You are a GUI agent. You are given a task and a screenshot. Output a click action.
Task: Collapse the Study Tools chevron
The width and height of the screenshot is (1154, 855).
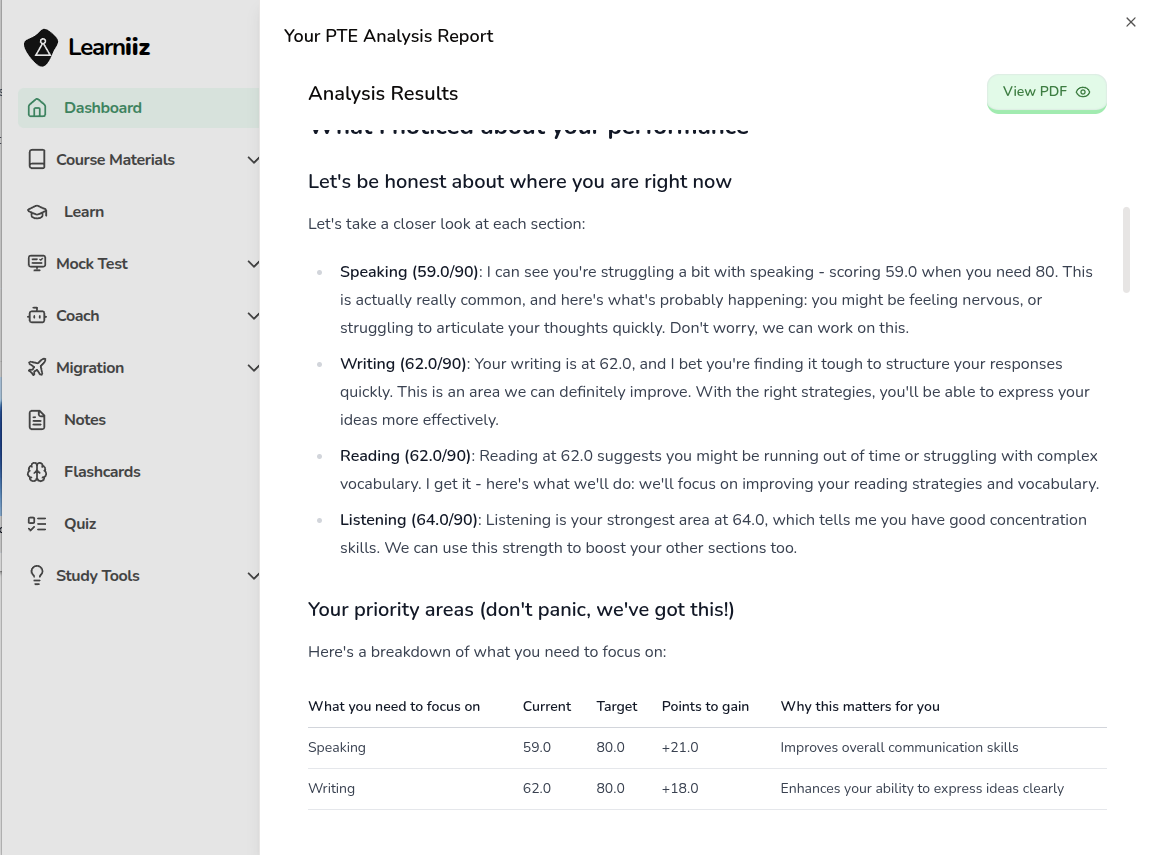(253, 575)
